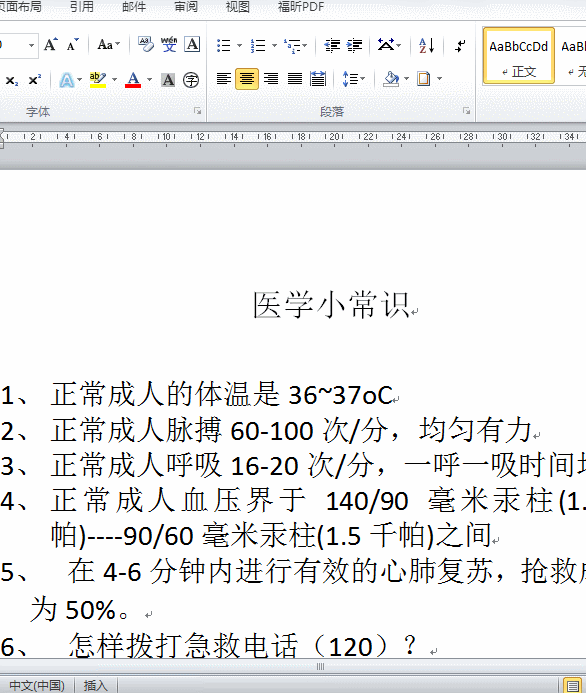Align text to the right

click(271, 79)
